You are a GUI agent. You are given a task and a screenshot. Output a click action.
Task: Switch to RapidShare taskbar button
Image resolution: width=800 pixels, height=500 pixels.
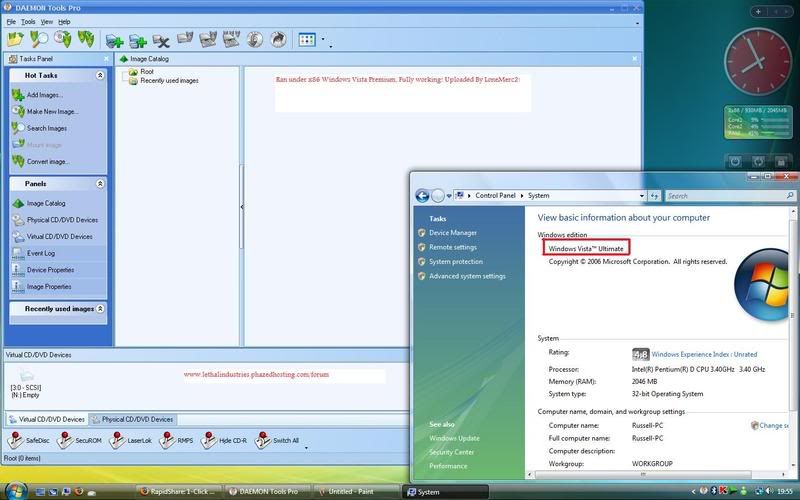pos(179,492)
